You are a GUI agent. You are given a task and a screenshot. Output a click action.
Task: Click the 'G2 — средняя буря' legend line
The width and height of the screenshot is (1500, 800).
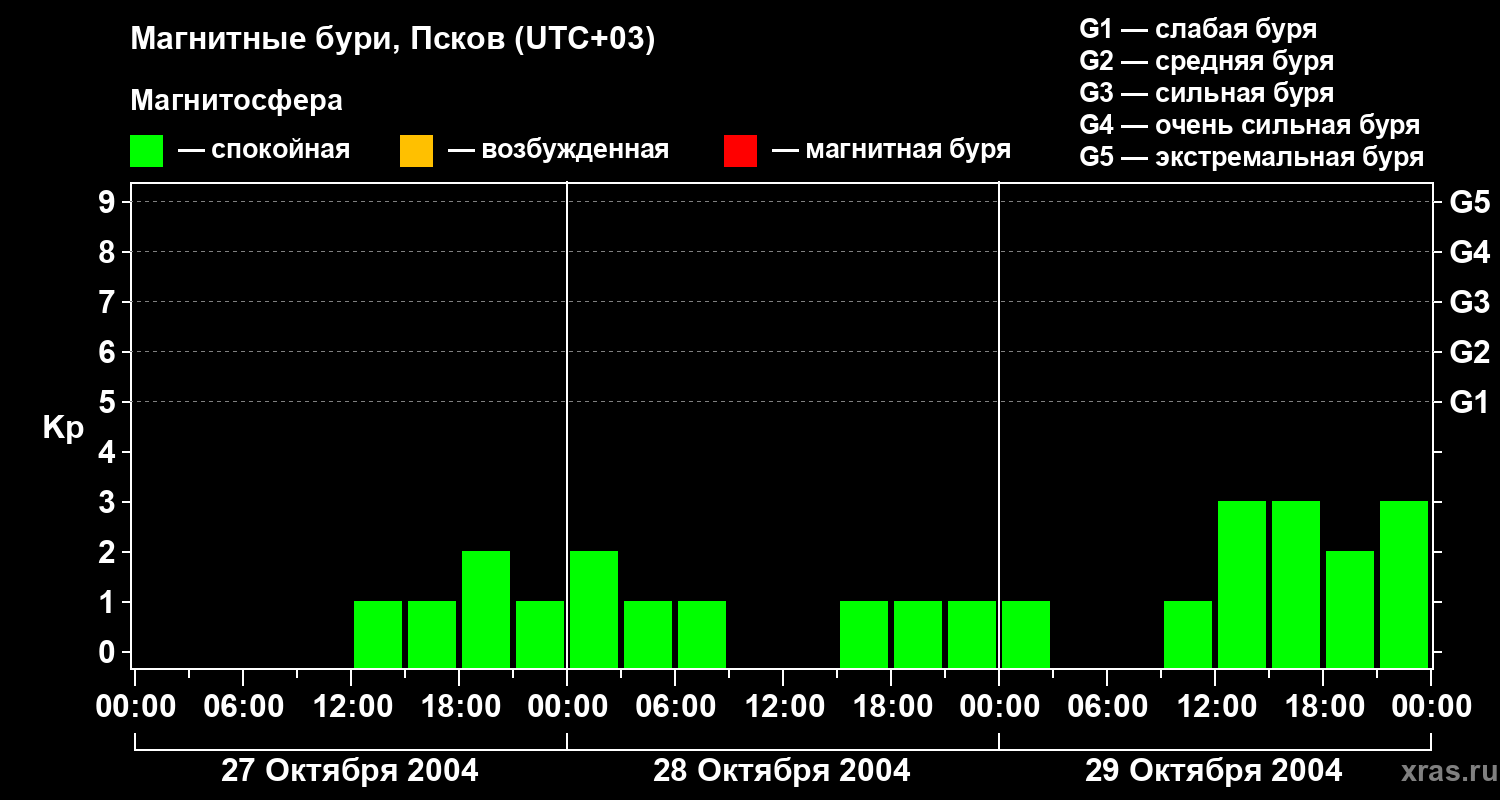click(x=1207, y=61)
